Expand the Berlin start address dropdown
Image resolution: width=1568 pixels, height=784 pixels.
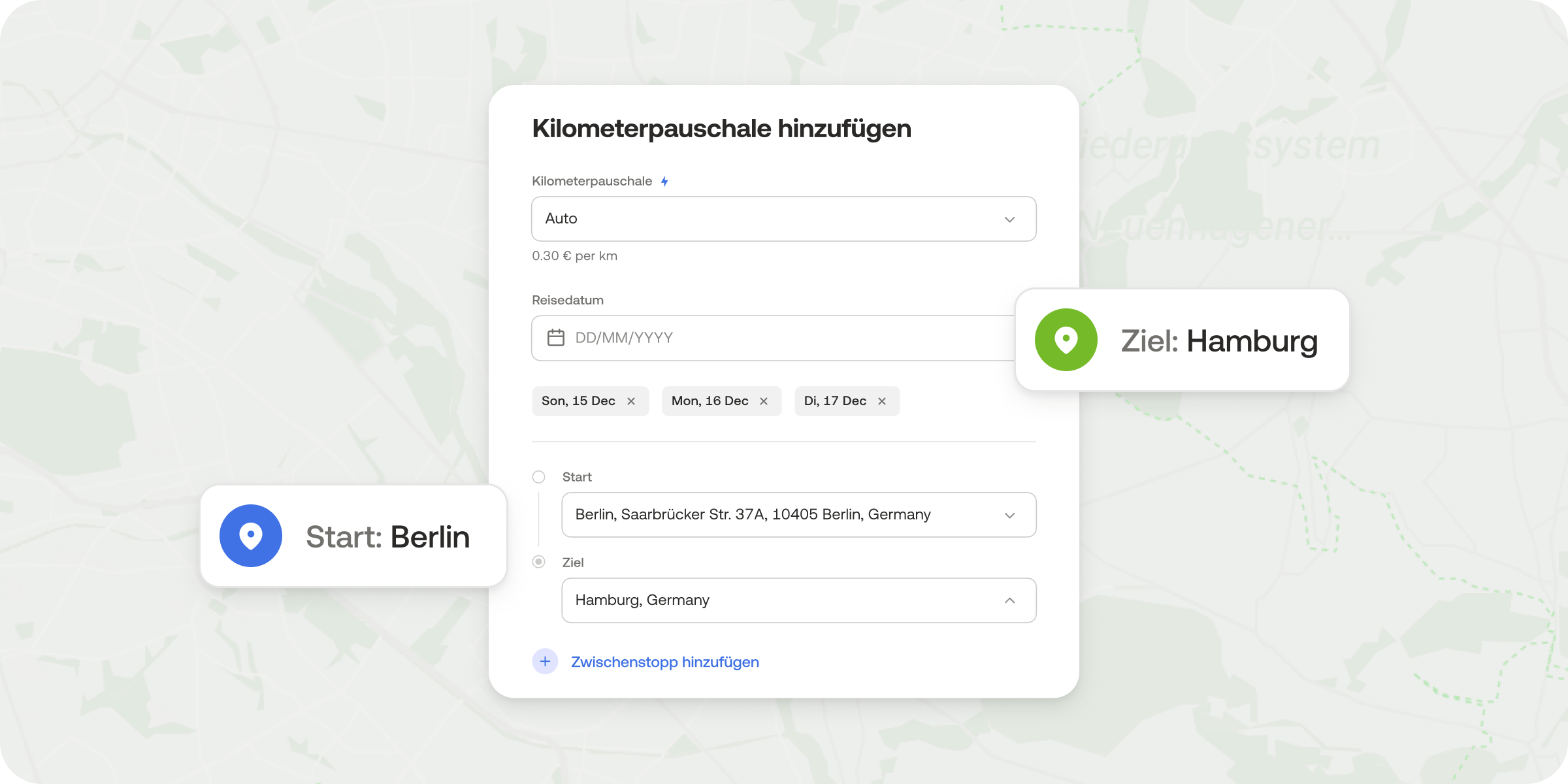(1010, 514)
